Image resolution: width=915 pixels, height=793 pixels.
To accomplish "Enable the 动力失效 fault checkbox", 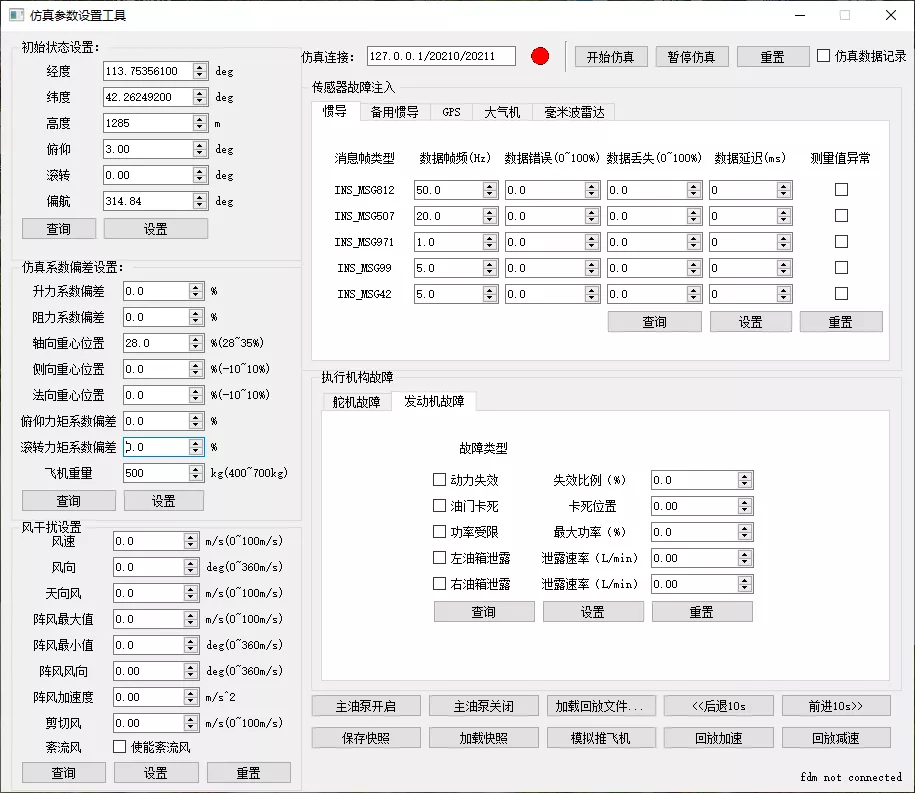I will [439, 480].
